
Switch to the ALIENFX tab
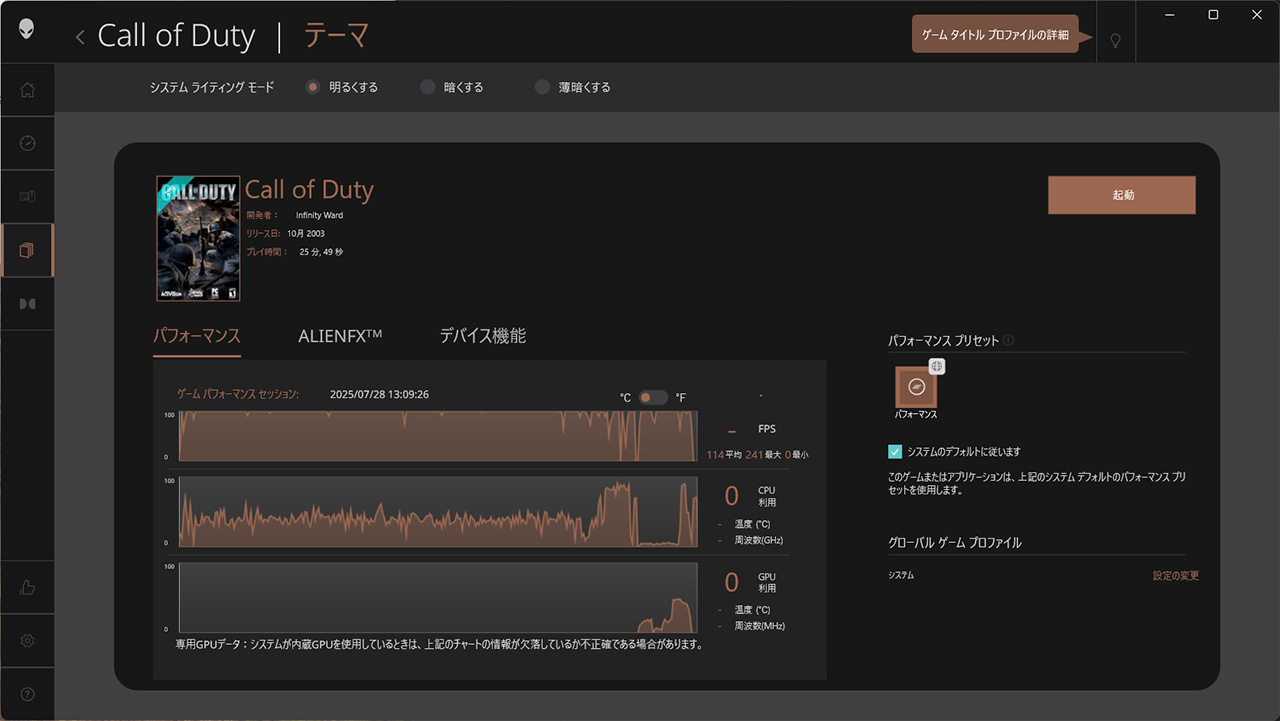click(340, 336)
